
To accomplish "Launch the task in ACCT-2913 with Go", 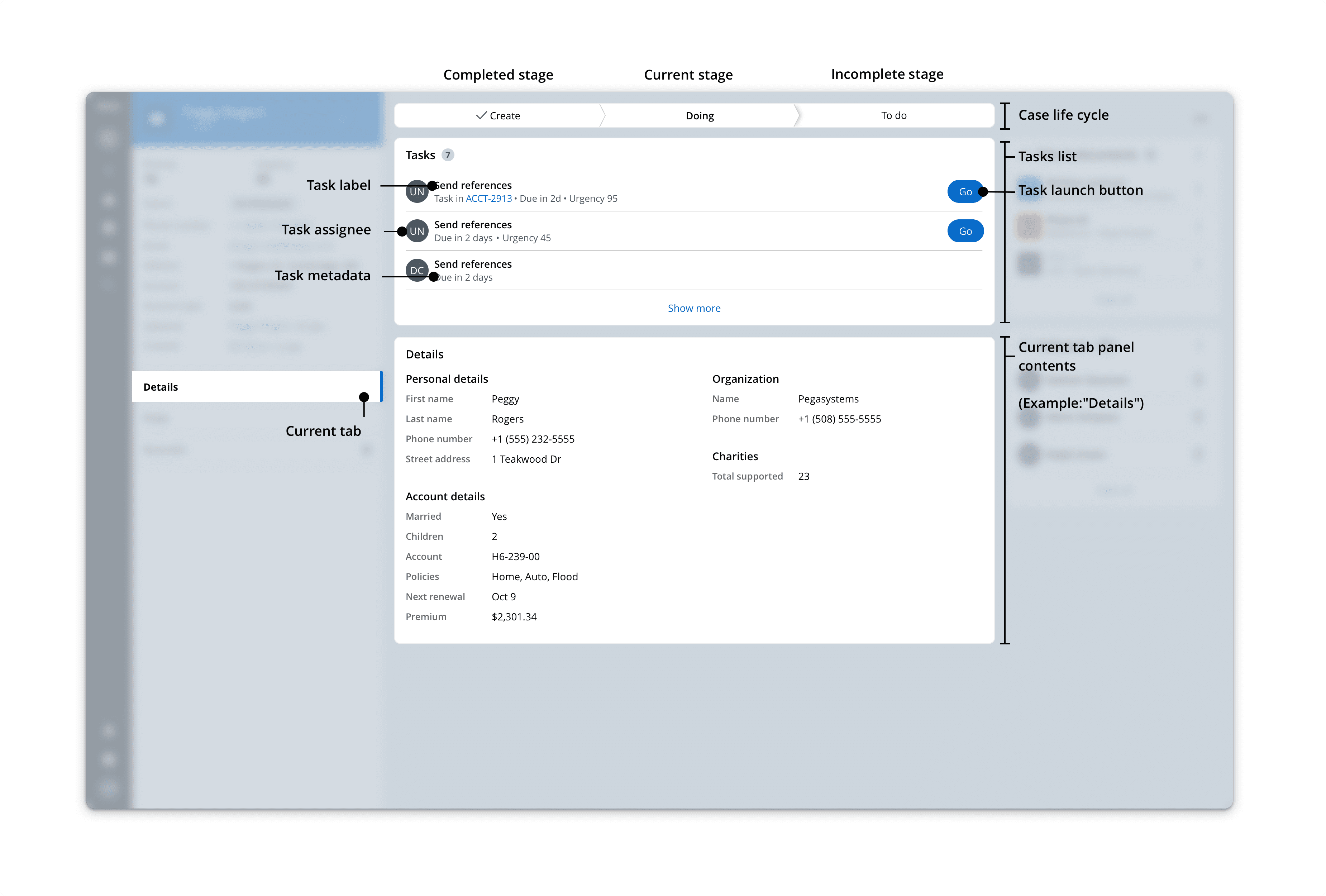I will pyautogui.click(x=965, y=192).
